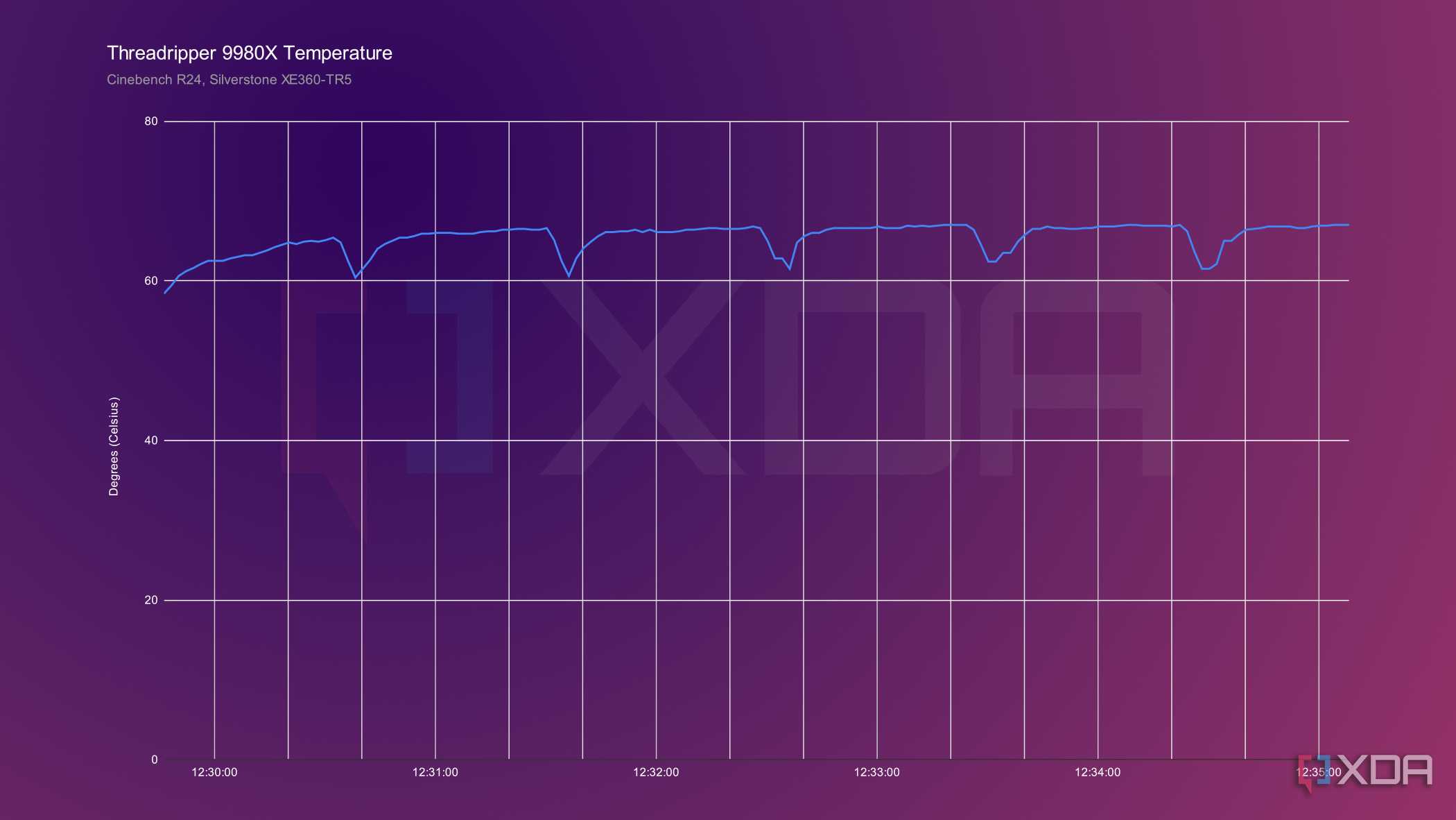The width and height of the screenshot is (1456, 820).
Task: Click subtitle 'Cinebench R24, Silverstone XE360-TR5'
Action: pyautogui.click(x=229, y=80)
